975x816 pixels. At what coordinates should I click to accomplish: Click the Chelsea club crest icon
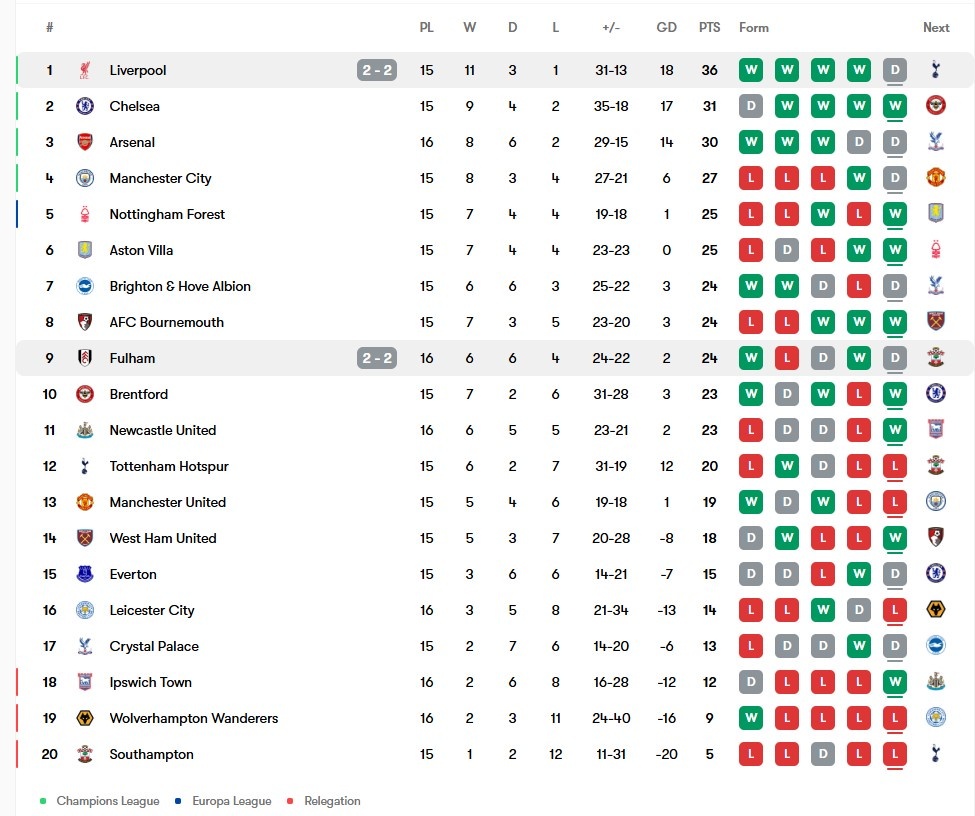pos(85,106)
